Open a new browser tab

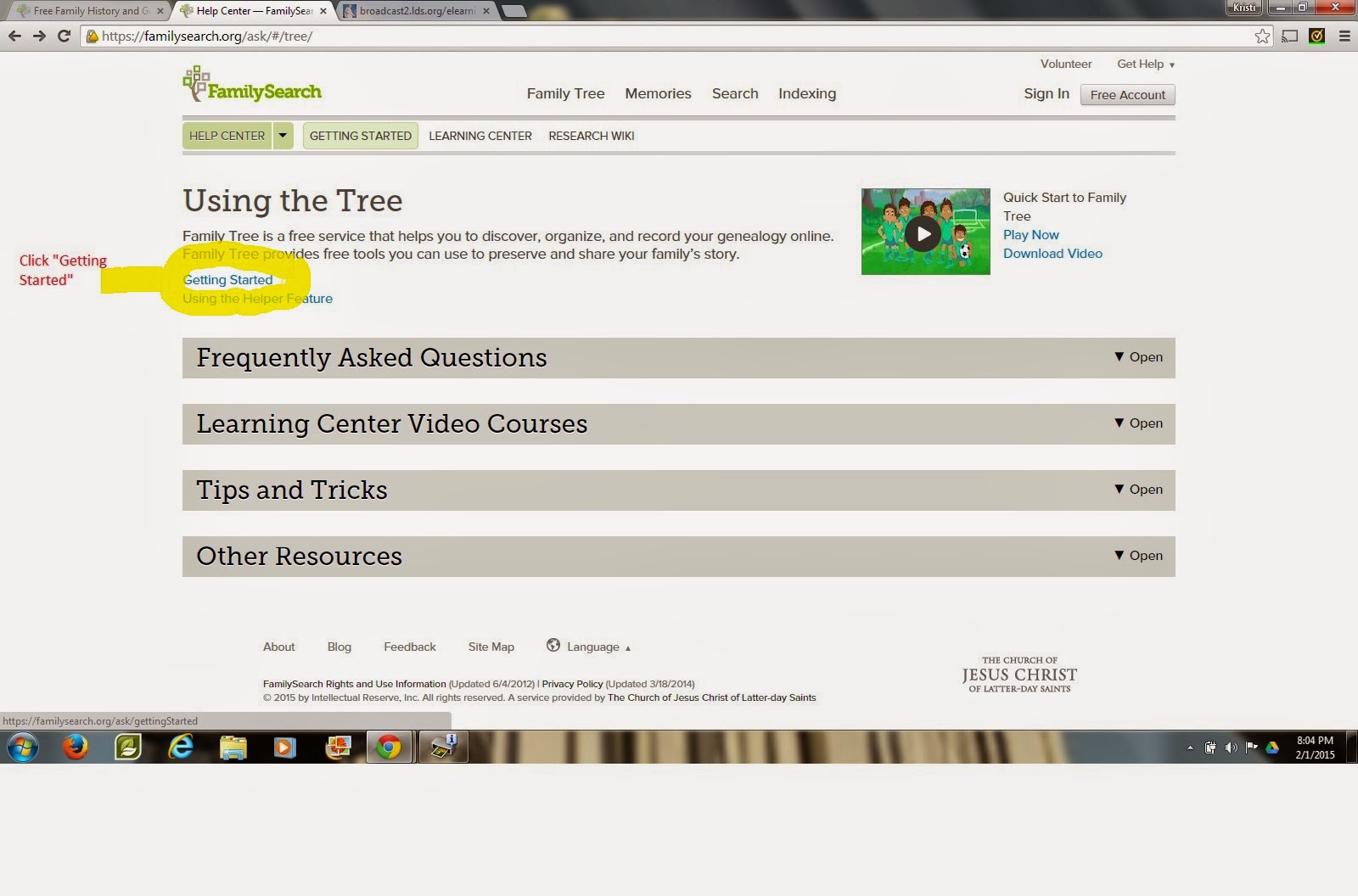tap(513, 11)
